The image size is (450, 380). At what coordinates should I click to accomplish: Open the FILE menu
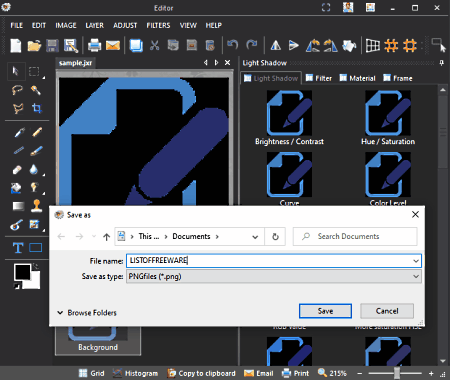pos(16,25)
